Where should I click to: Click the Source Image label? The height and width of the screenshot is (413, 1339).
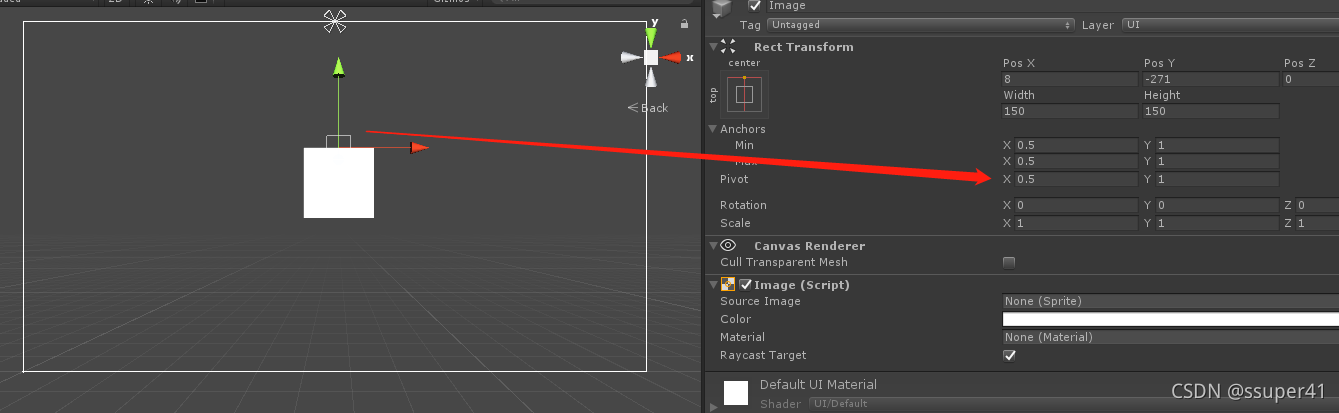coord(760,301)
